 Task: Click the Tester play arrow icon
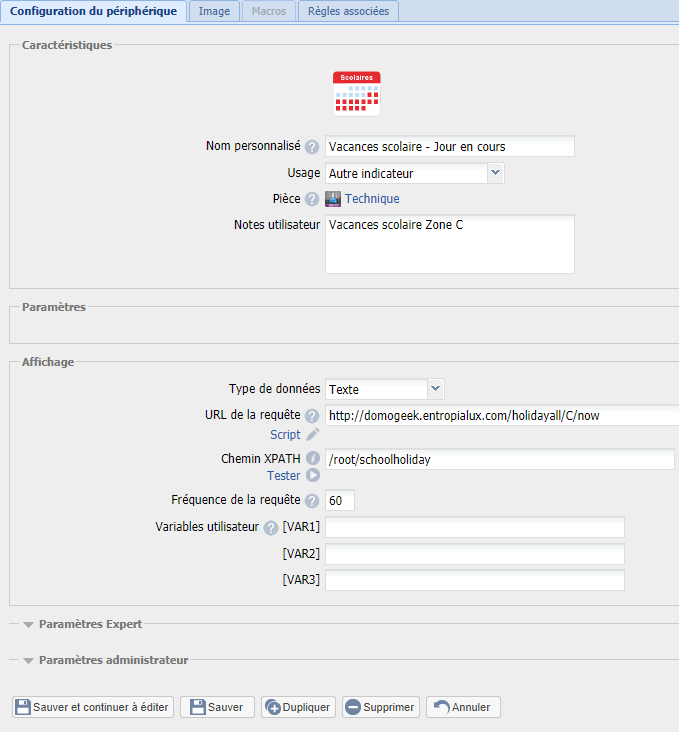point(313,476)
